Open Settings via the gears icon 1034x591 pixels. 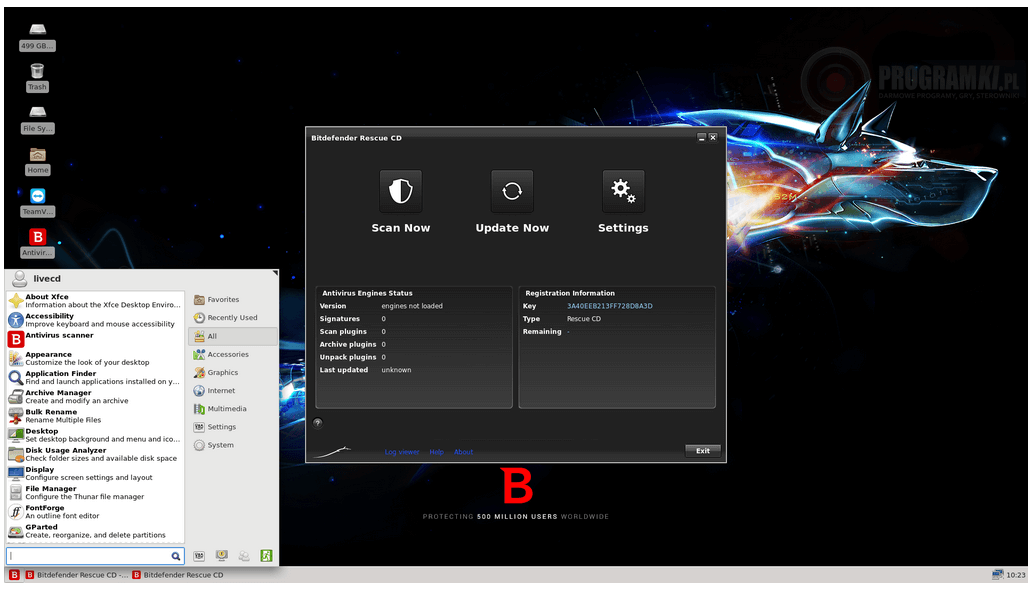[x=623, y=191]
